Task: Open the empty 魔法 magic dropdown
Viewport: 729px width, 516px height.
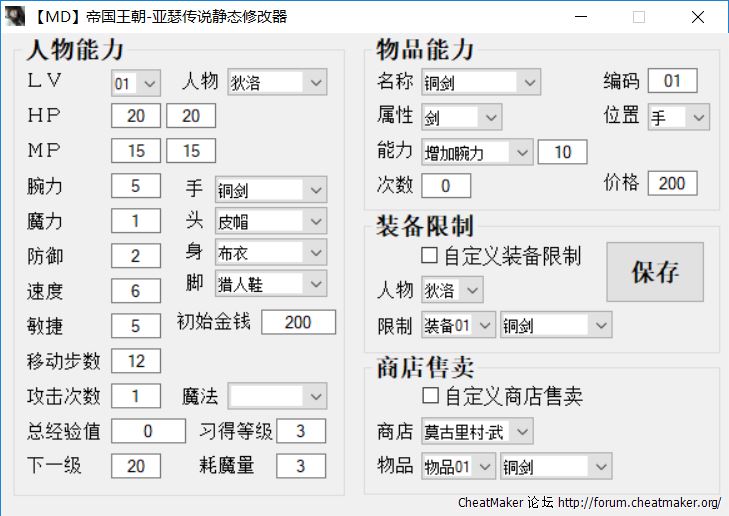Action: point(278,396)
